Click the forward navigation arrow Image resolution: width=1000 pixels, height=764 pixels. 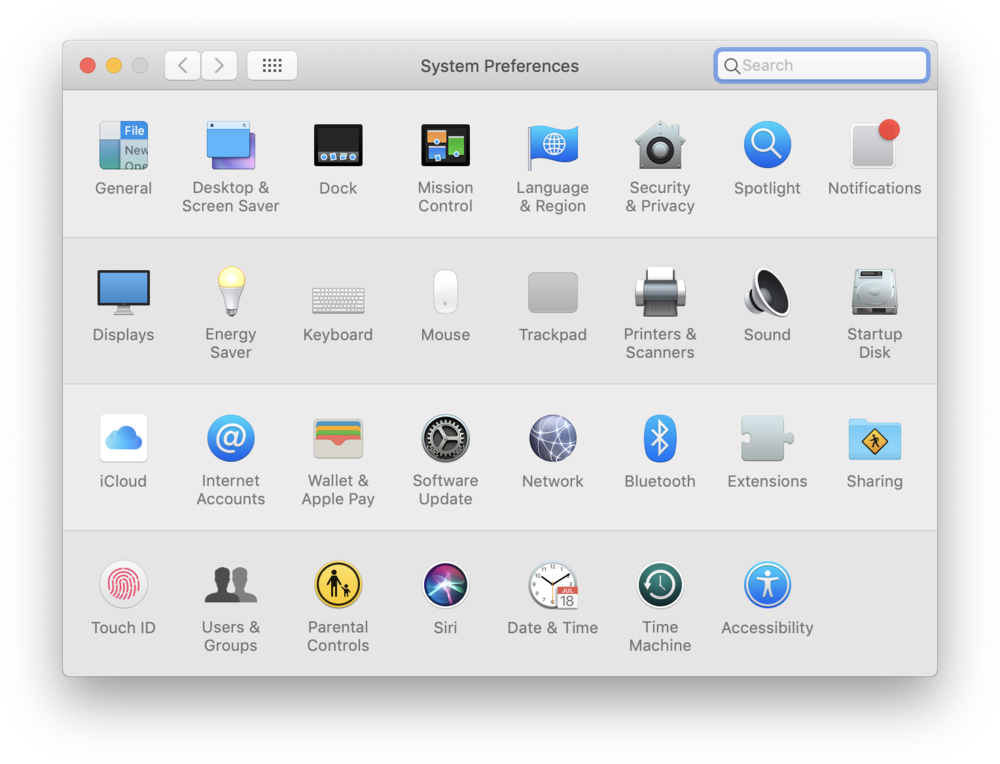pyautogui.click(x=219, y=65)
